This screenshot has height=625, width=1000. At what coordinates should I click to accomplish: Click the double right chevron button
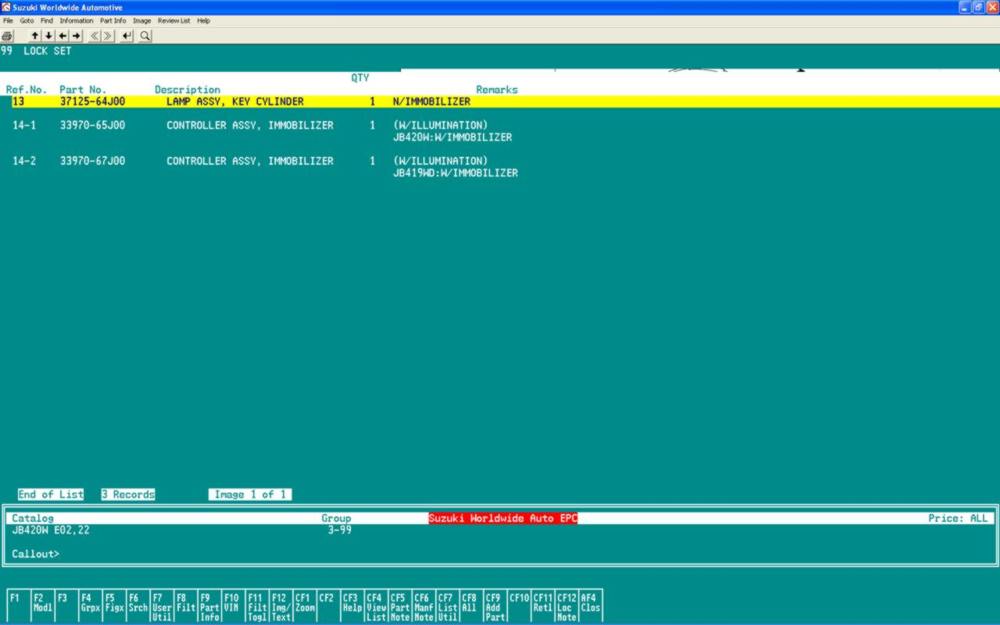[x=109, y=36]
